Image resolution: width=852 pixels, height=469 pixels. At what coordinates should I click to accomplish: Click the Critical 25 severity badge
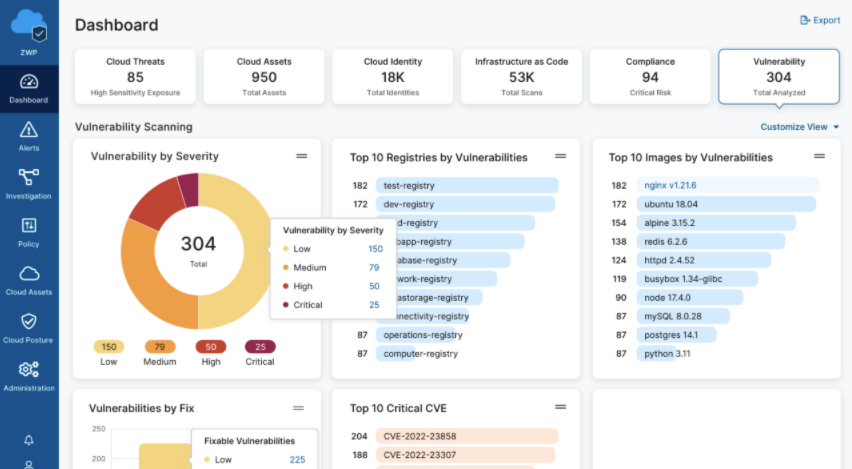pos(260,347)
